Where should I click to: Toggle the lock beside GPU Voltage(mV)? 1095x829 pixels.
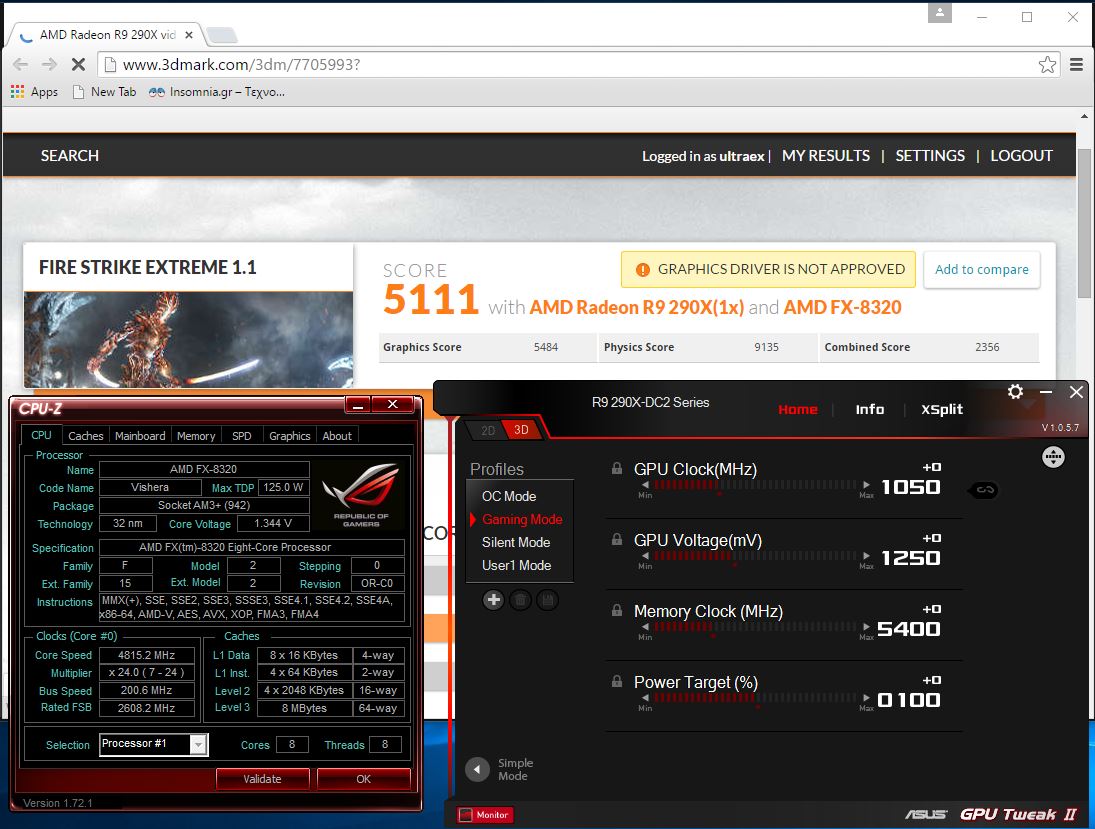coord(617,539)
